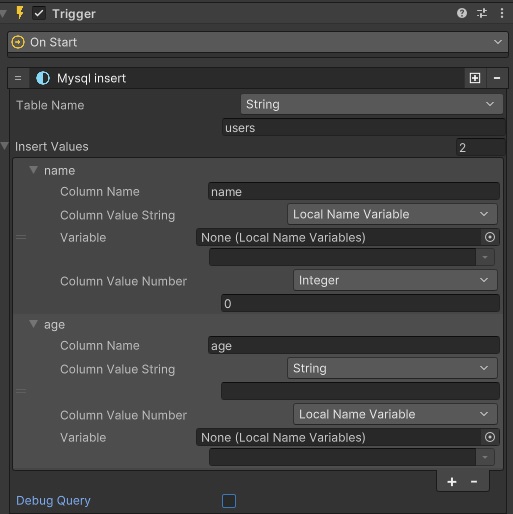513x514 pixels.
Task: Remove the last Insert Values element
Action: pos(474,482)
